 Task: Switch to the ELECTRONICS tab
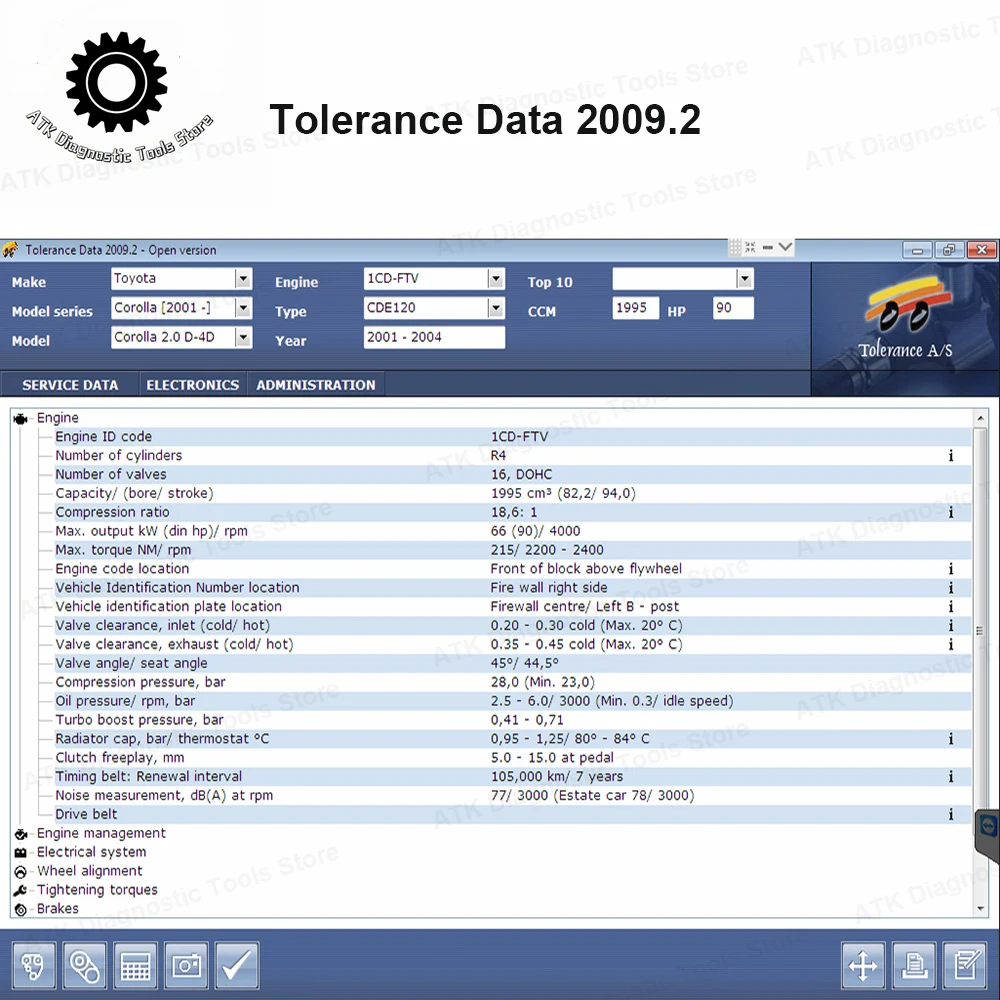pyautogui.click(x=193, y=385)
